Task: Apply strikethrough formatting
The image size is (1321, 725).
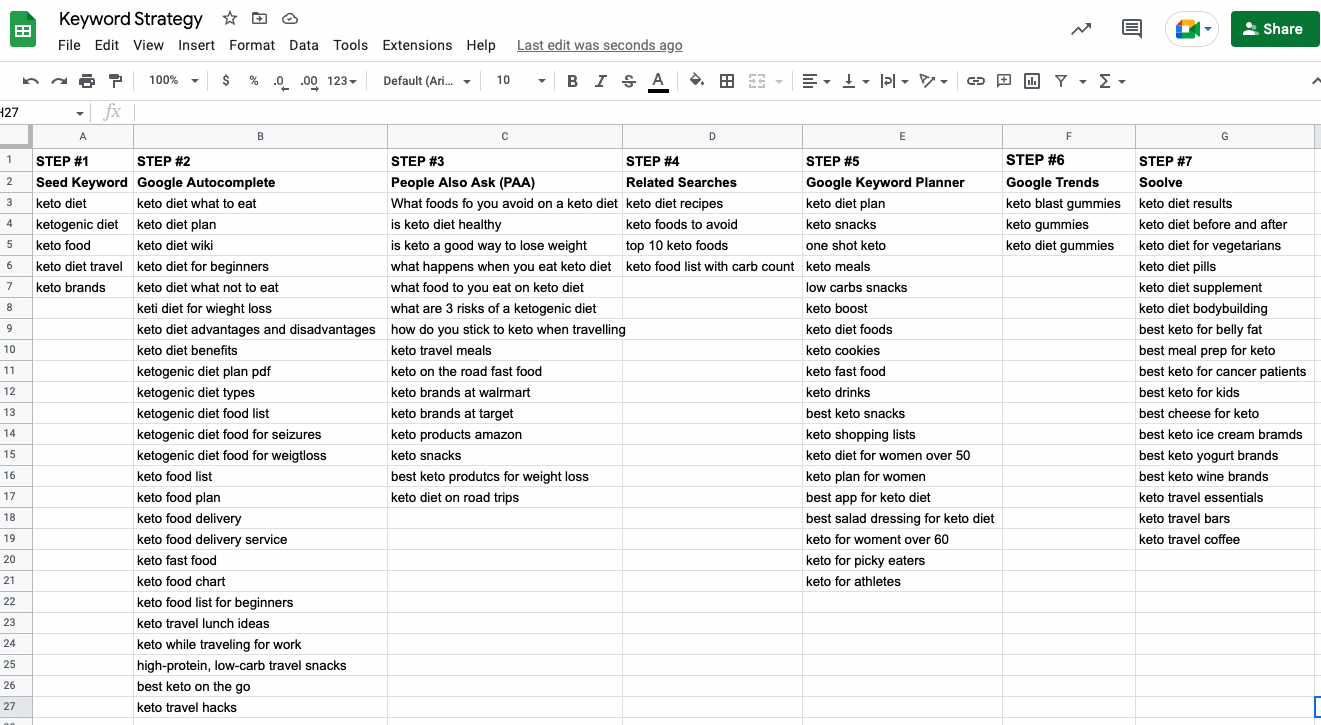Action: (x=629, y=81)
